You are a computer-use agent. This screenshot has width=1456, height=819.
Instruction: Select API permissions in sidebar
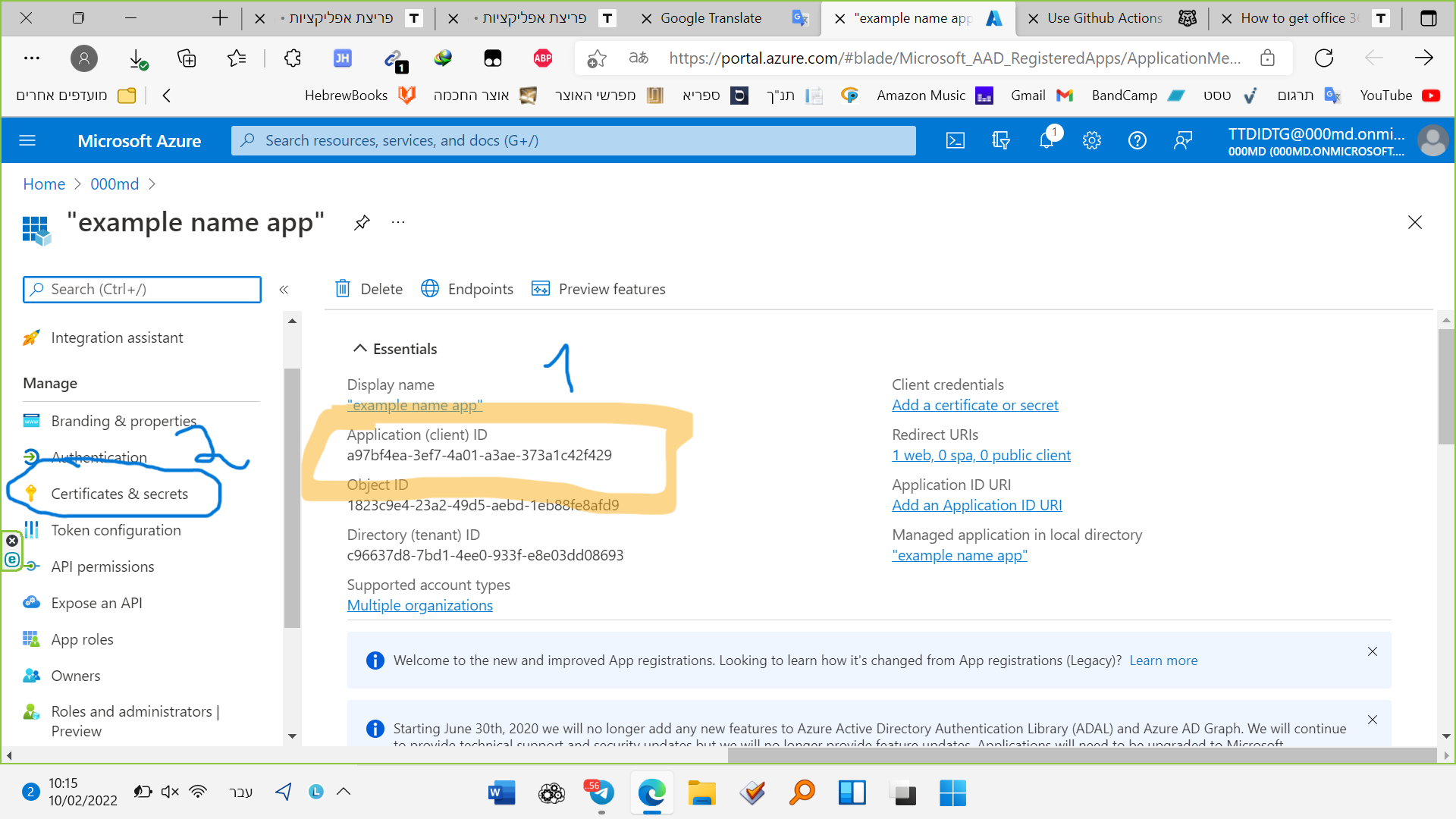click(102, 566)
